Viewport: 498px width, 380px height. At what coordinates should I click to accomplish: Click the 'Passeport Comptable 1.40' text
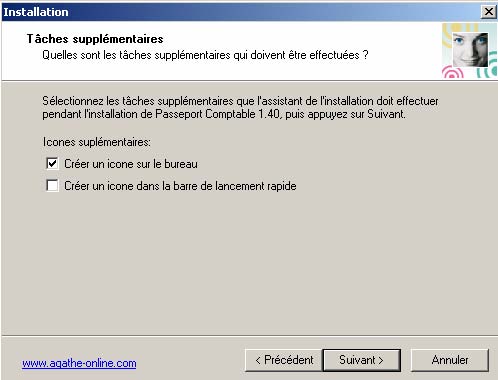[x=218, y=114]
